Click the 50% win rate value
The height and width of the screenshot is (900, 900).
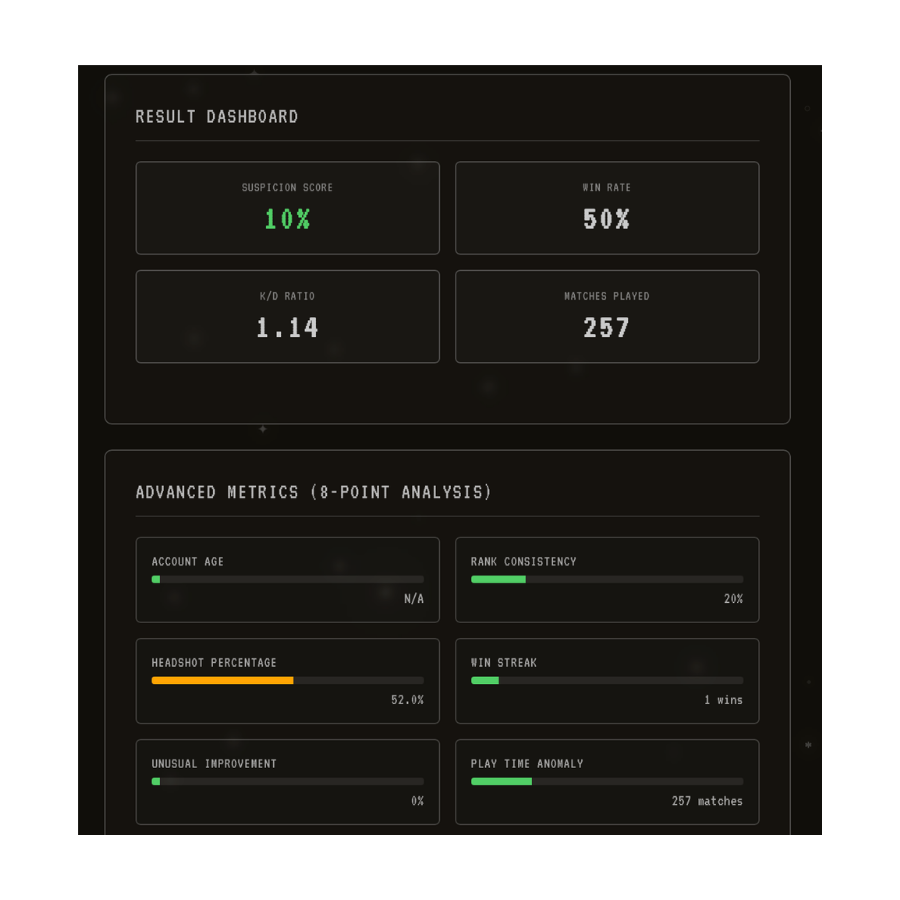click(606, 220)
